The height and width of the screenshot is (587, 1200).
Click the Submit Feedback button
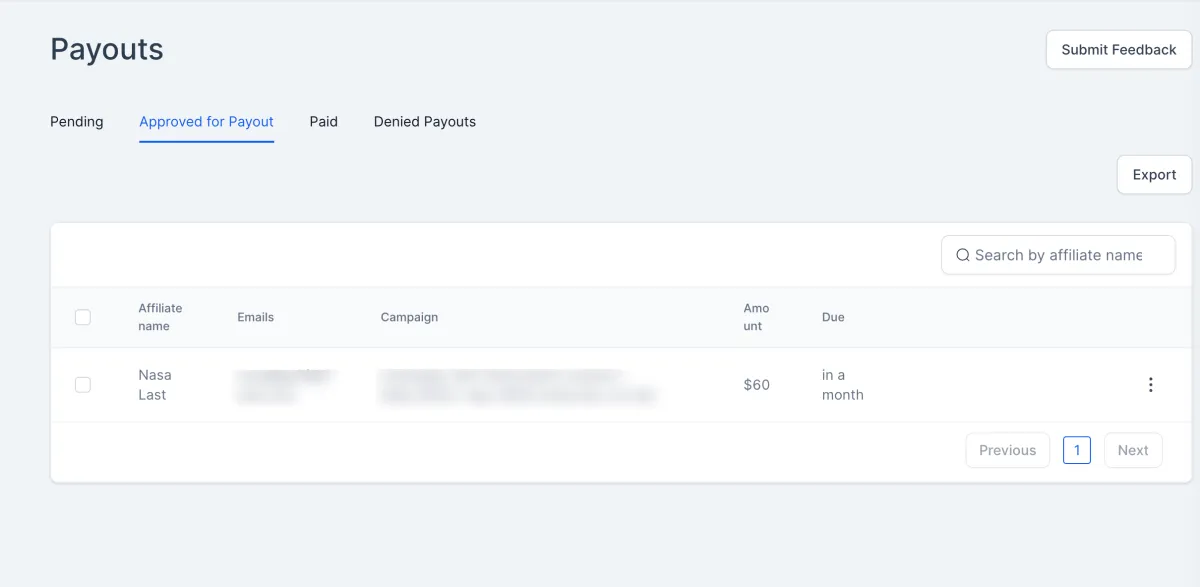click(1118, 50)
